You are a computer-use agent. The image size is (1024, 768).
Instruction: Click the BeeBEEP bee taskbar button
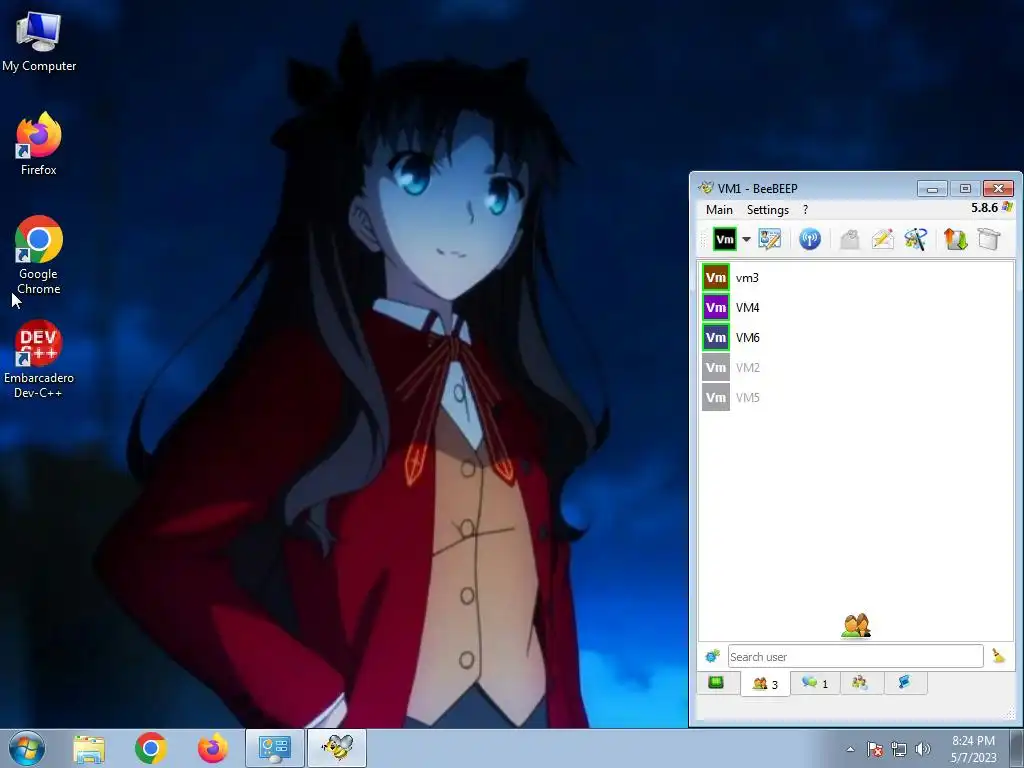[x=337, y=748]
